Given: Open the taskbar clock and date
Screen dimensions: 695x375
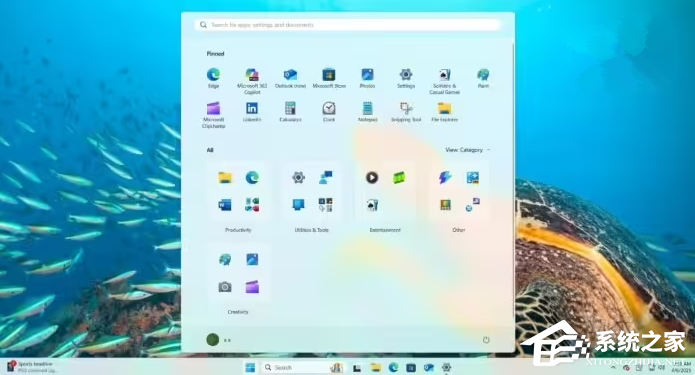Looking at the screenshot, I should point(681,367).
